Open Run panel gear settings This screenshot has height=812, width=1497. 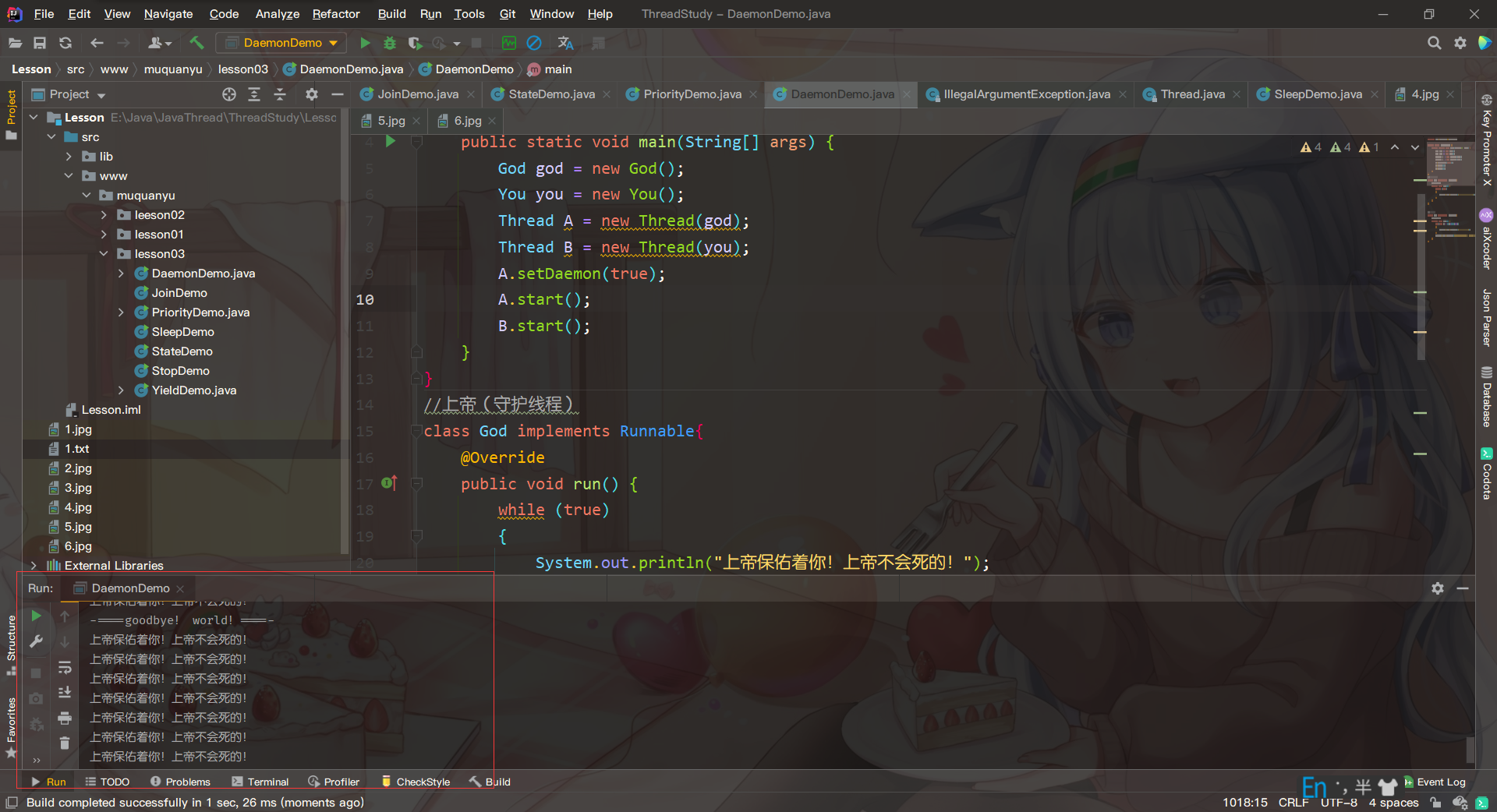(1438, 588)
